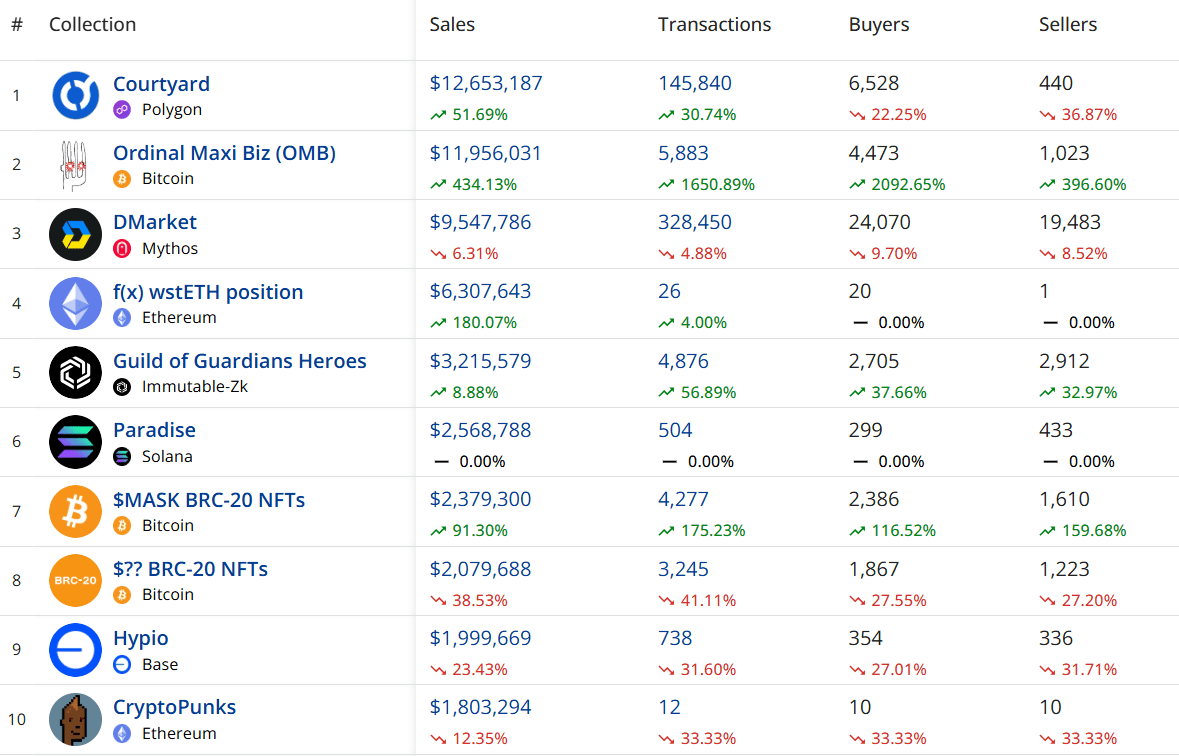Open the Guild of Guardians Heroes link
The height and width of the screenshot is (756, 1179).
(240, 361)
